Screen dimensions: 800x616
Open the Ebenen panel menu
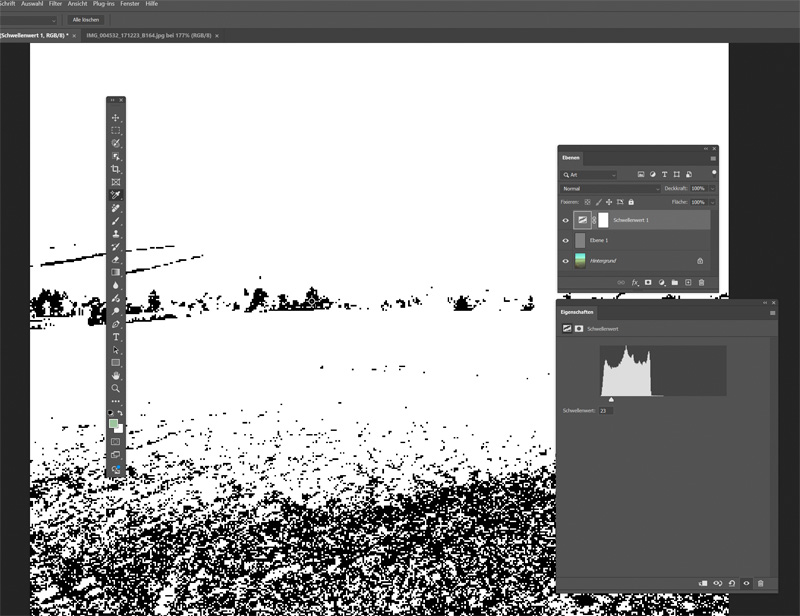(713, 159)
